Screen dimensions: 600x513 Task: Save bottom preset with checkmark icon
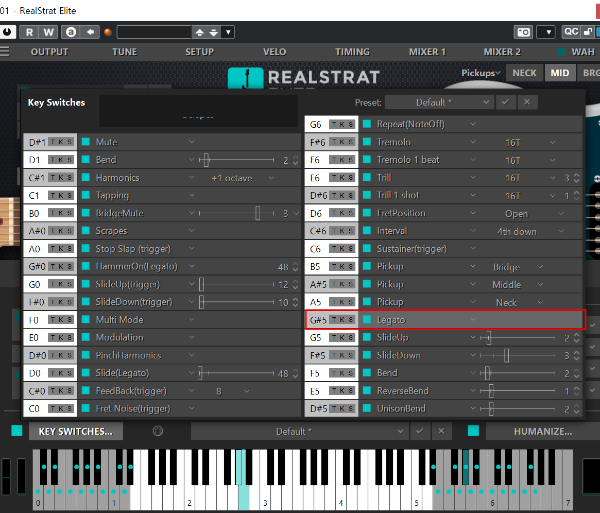coord(420,431)
